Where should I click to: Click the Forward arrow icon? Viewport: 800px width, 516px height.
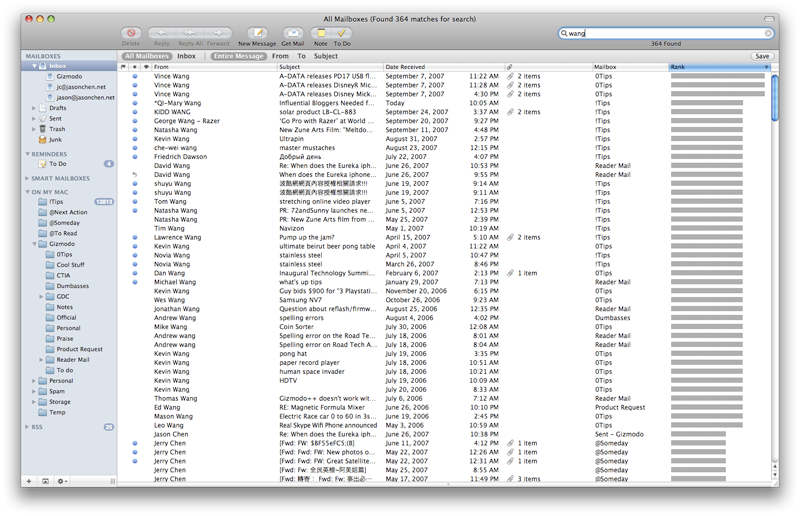(218, 33)
